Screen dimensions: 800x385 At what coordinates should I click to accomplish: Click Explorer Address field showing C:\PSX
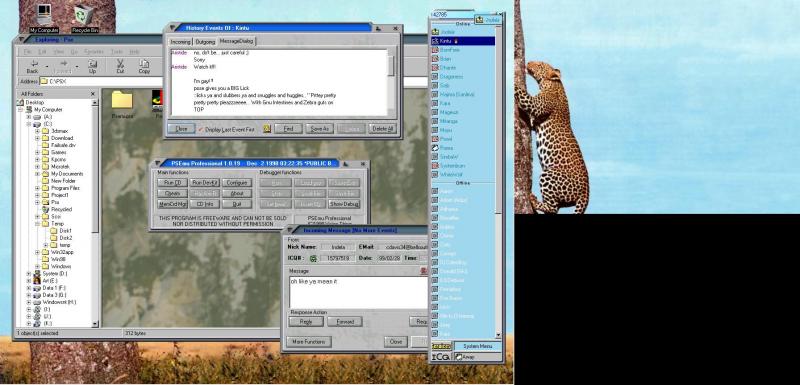tap(233, 82)
